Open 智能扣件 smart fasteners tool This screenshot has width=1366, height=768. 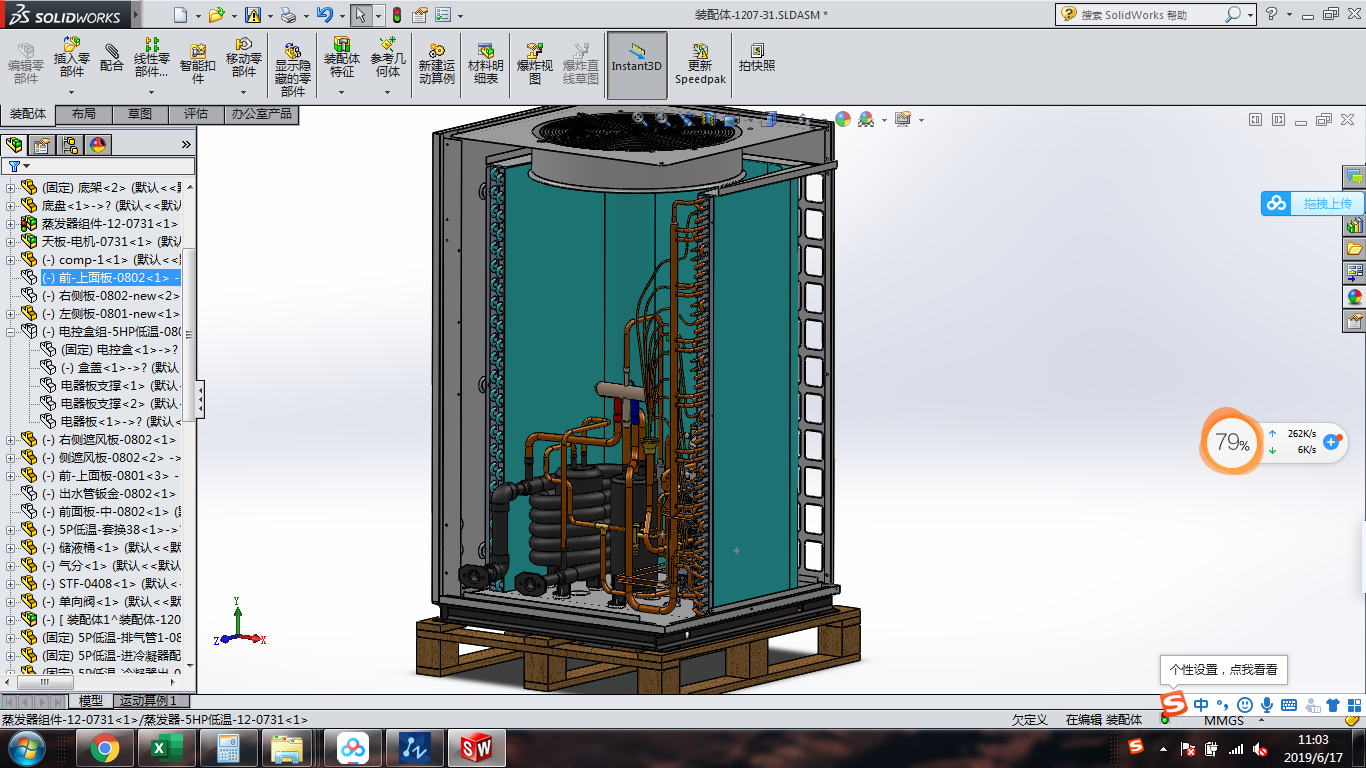[198, 63]
